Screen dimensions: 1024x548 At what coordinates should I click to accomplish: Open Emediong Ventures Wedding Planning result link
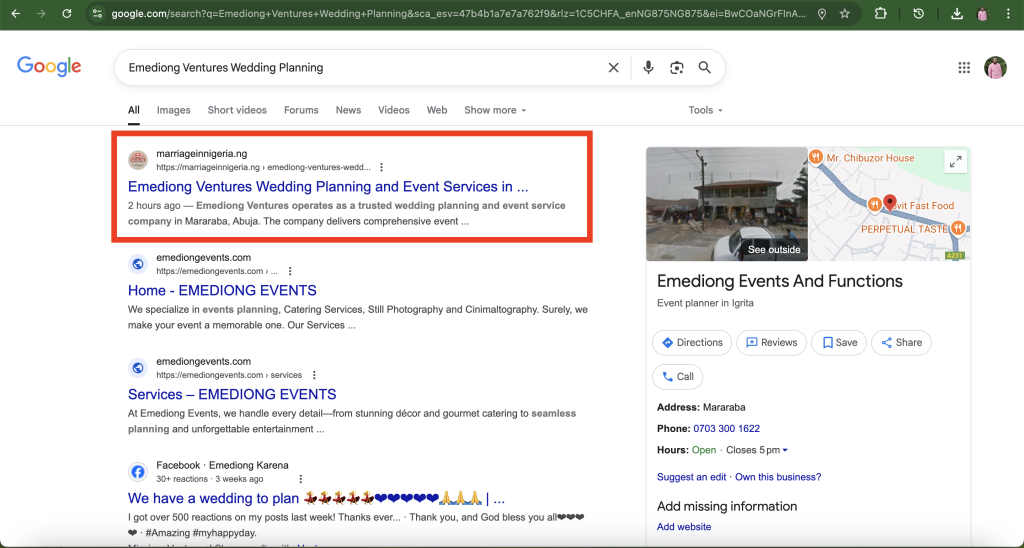328,187
